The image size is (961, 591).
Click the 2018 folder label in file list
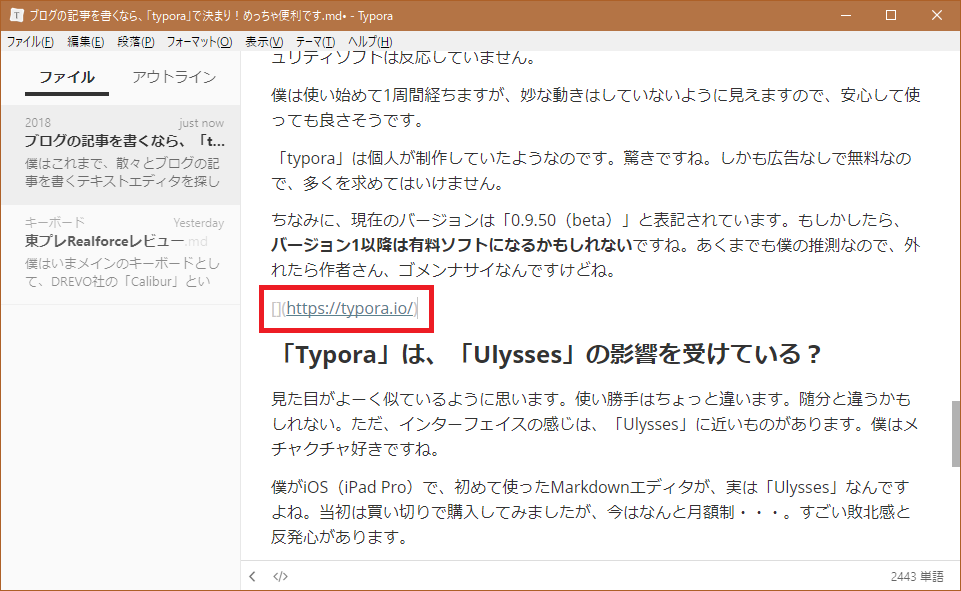(x=37, y=123)
